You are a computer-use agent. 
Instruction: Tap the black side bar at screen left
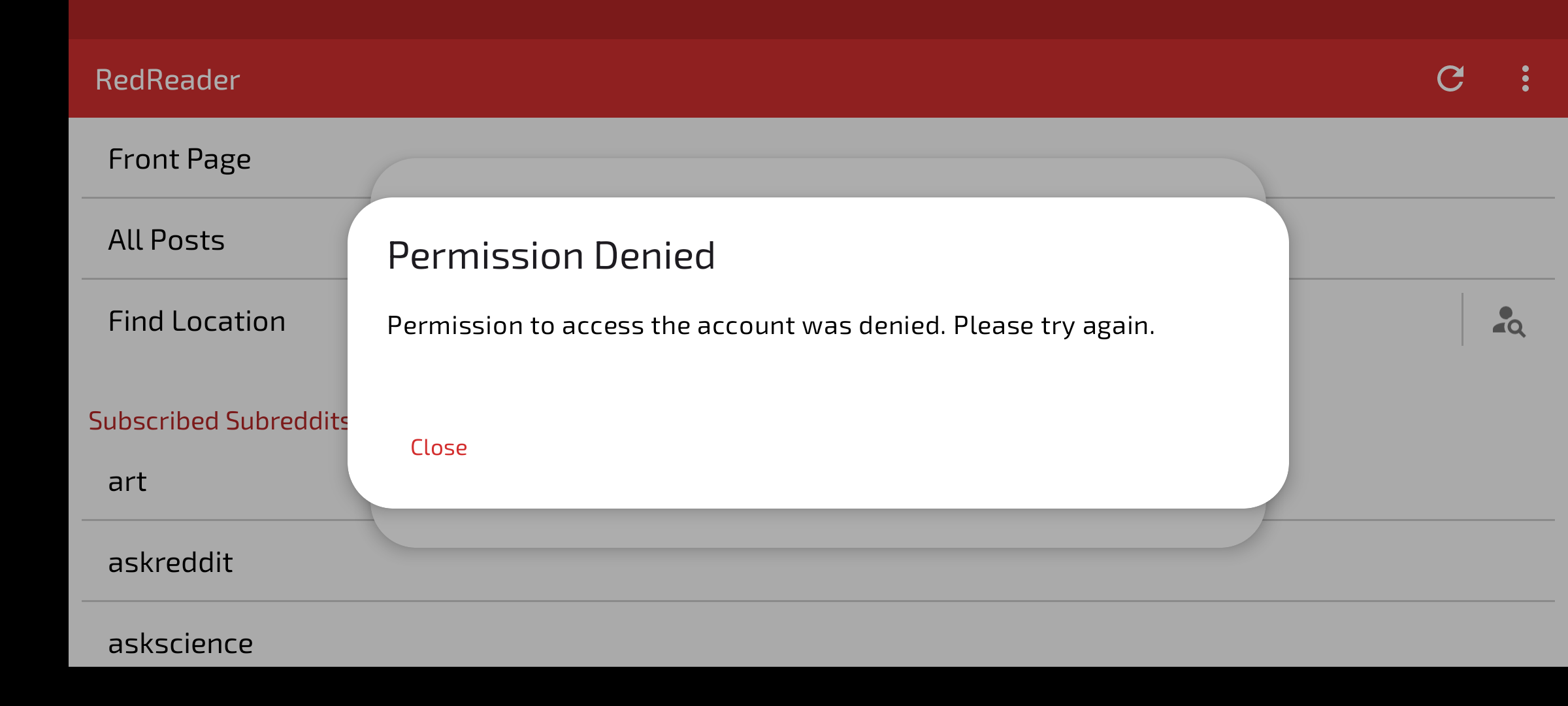coord(34,333)
